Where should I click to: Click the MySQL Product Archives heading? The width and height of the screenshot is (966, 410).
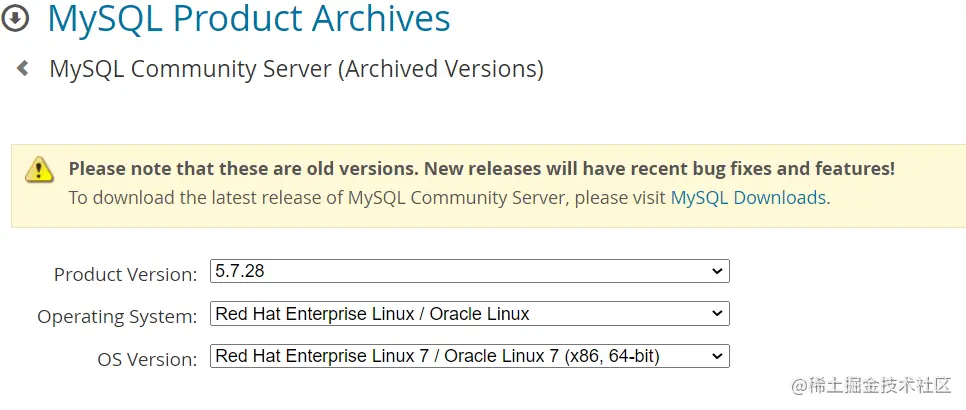tap(249, 18)
